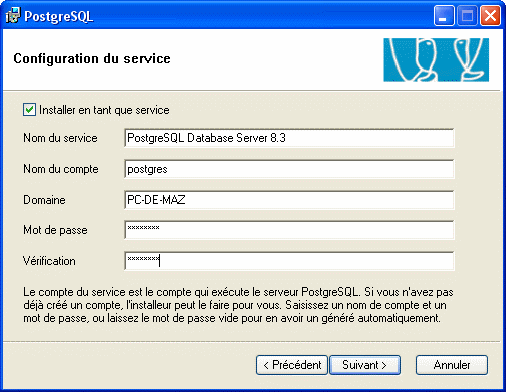Click the 'Configuration du service' heading
506x392 pixels.
[x=92, y=58]
